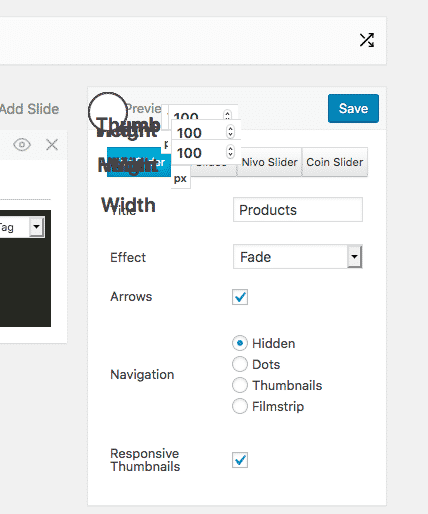
Task: Select the Hidden navigation radio button
Action: 240,343
